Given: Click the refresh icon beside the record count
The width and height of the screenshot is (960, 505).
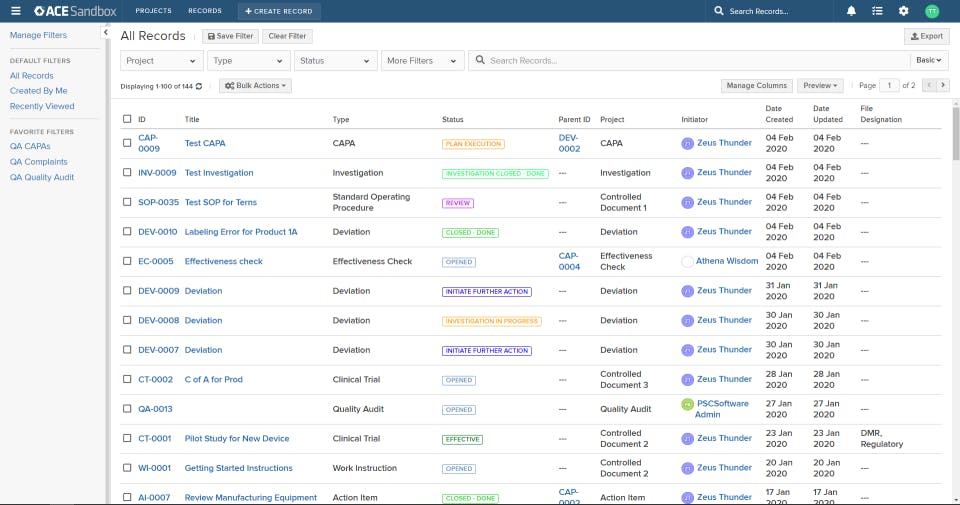Looking at the screenshot, I should pos(199,86).
